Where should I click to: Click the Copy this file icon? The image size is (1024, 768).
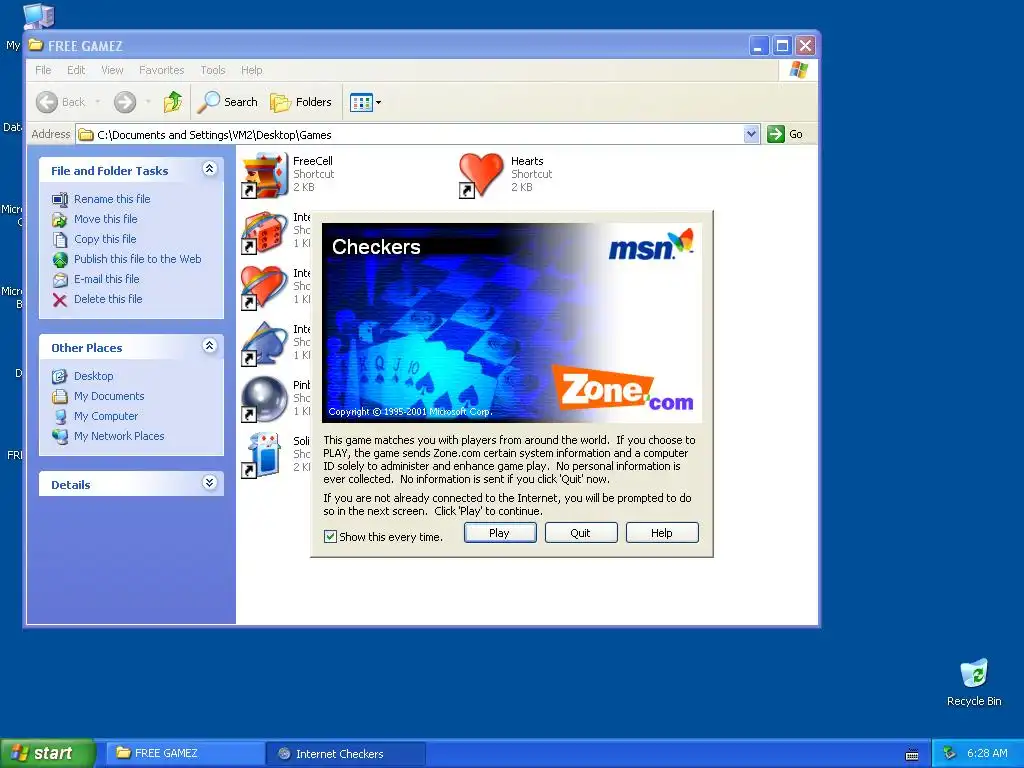[60, 239]
